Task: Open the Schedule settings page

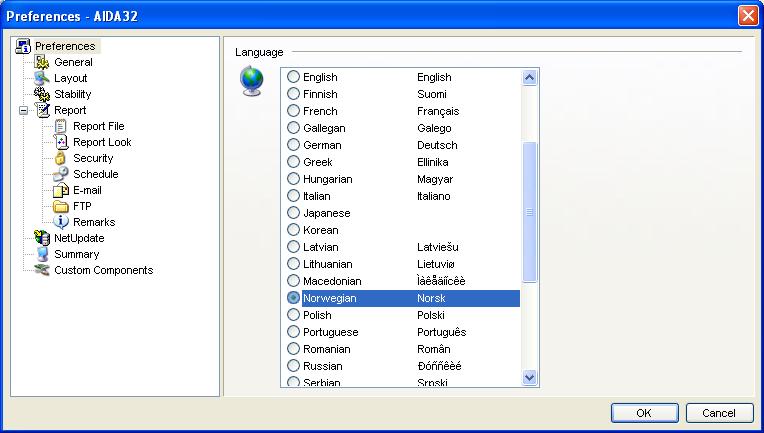Action: coord(96,174)
